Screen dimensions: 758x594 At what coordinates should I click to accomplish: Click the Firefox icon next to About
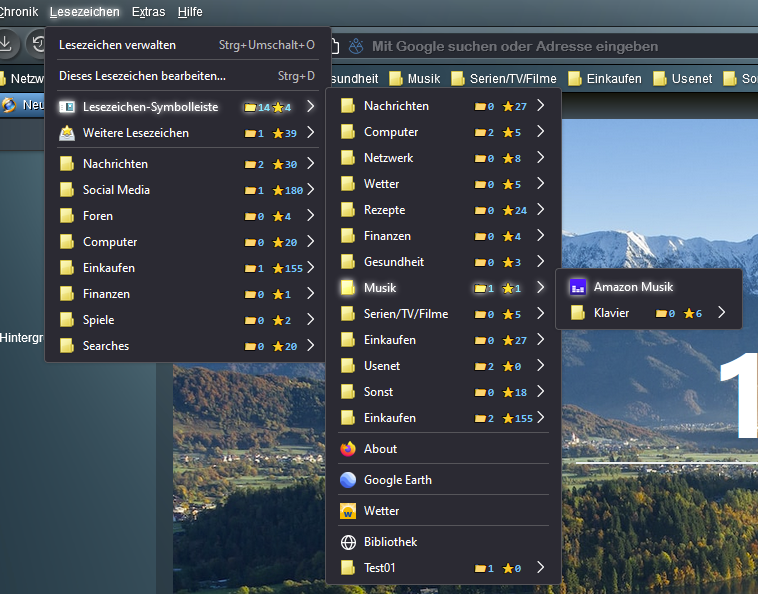point(348,449)
